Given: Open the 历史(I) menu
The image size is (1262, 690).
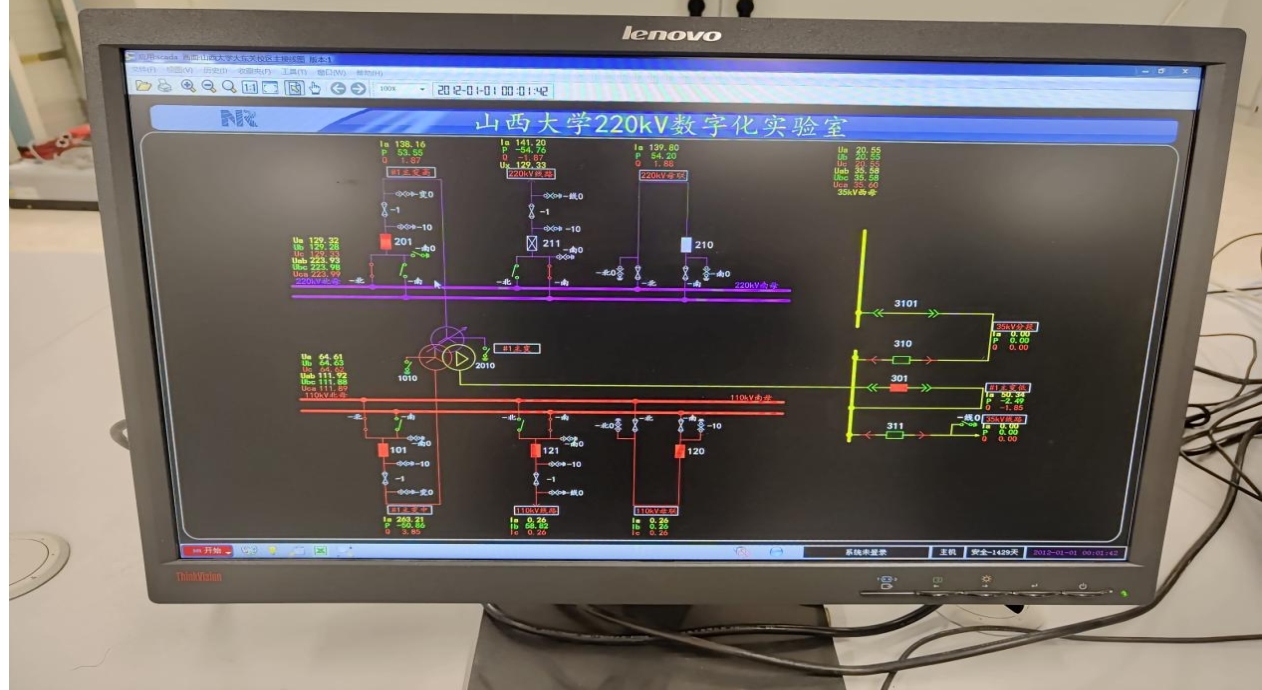Looking at the screenshot, I should pos(215,70).
